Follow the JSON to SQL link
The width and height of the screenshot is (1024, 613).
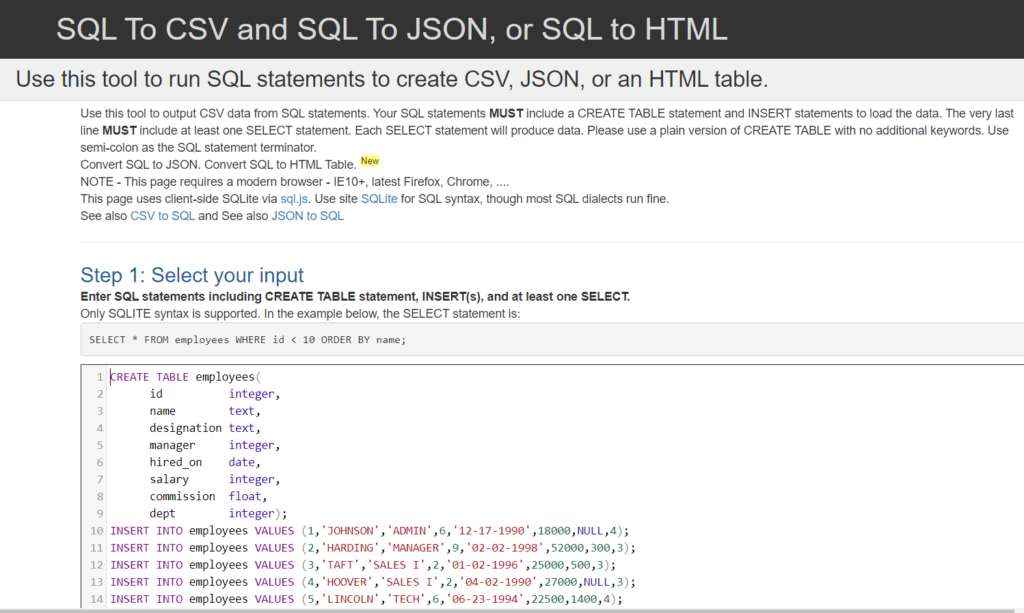(307, 216)
